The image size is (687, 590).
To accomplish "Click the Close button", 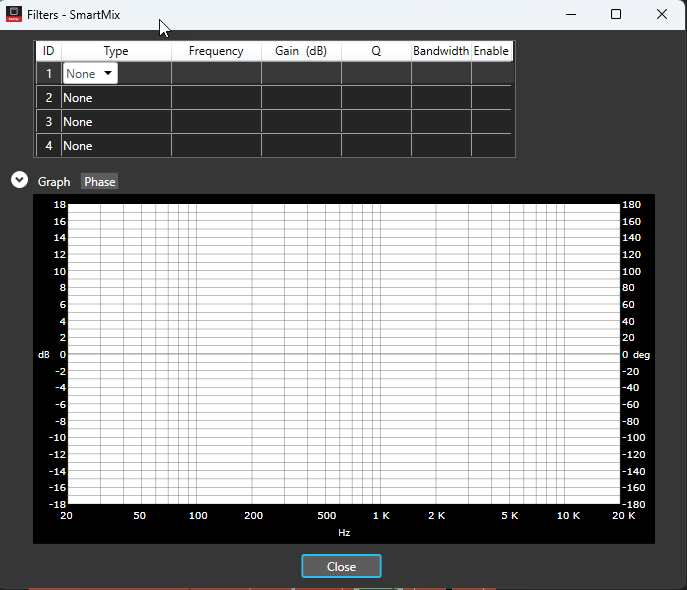I will [x=341, y=566].
